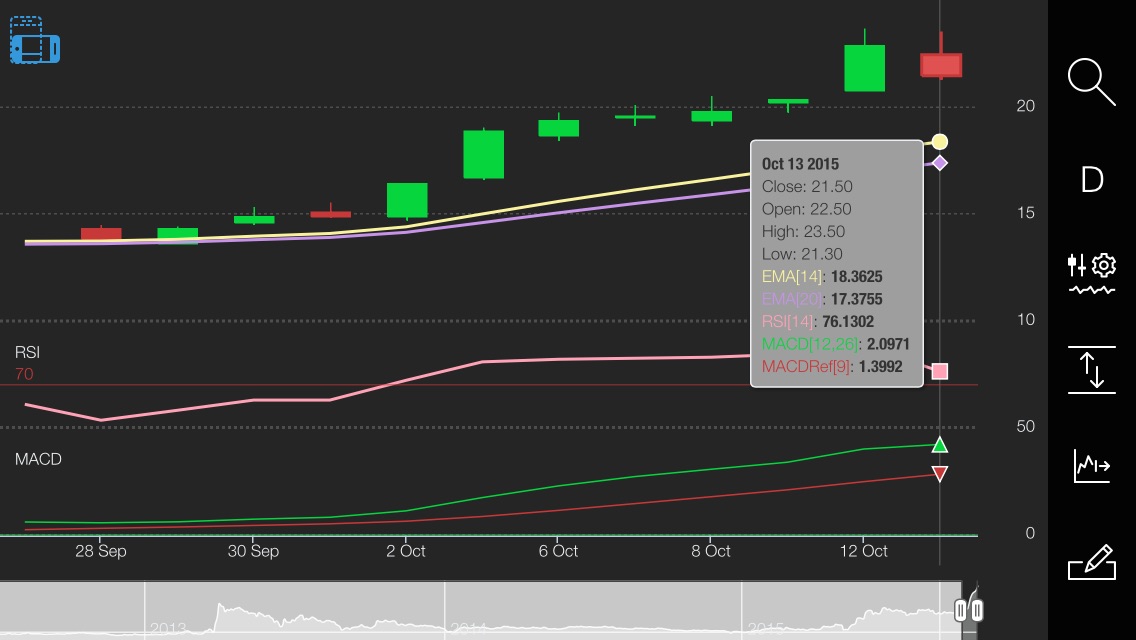1136x640 pixels.
Task: Tap the red MACDRef triangle marker
Action: point(940,474)
